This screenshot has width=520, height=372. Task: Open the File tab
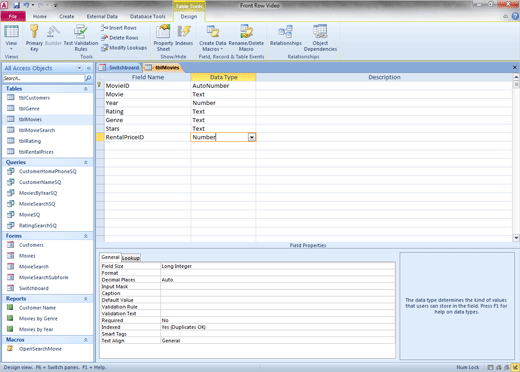(13, 16)
